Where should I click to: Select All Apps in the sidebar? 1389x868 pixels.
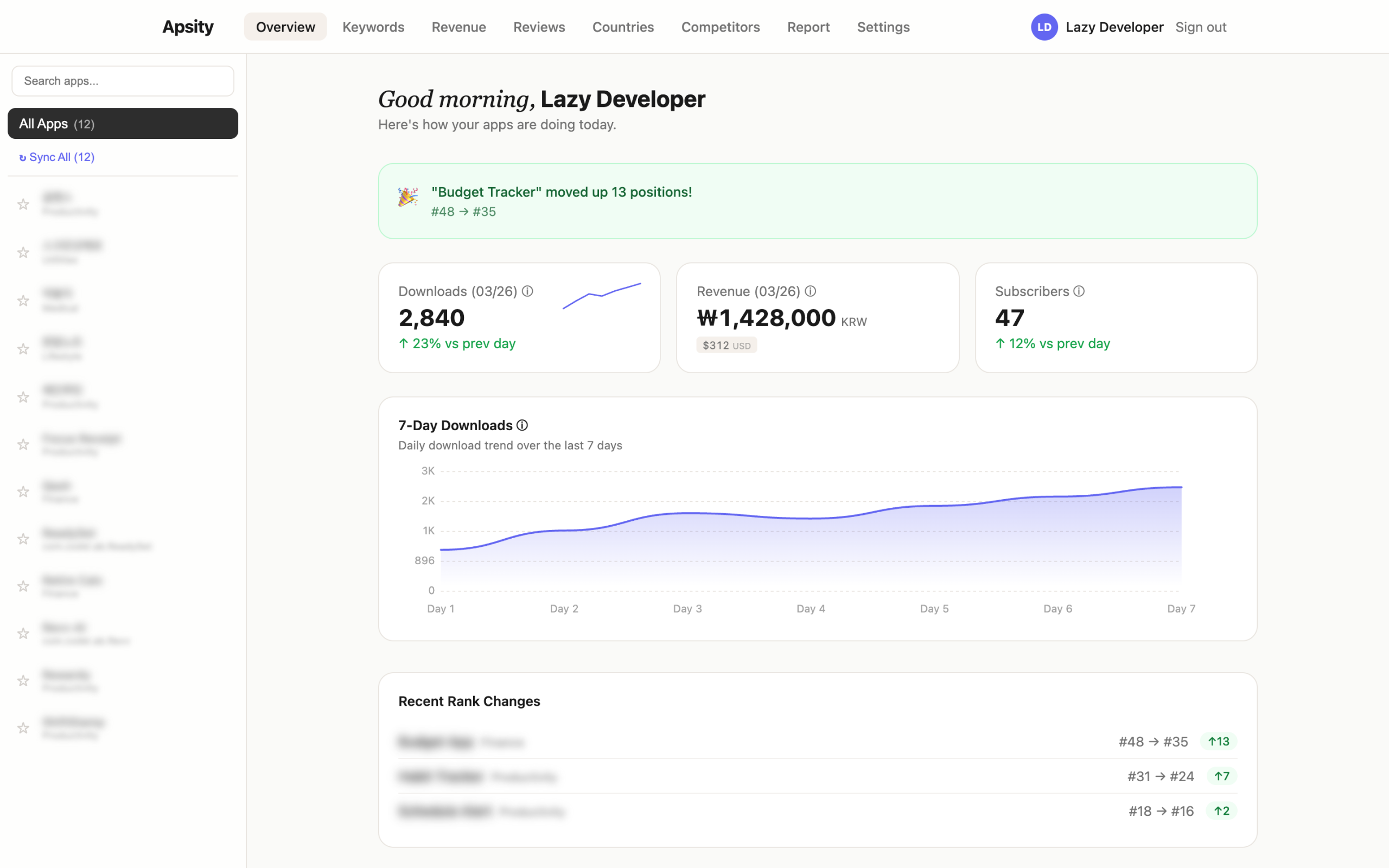(122, 124)
